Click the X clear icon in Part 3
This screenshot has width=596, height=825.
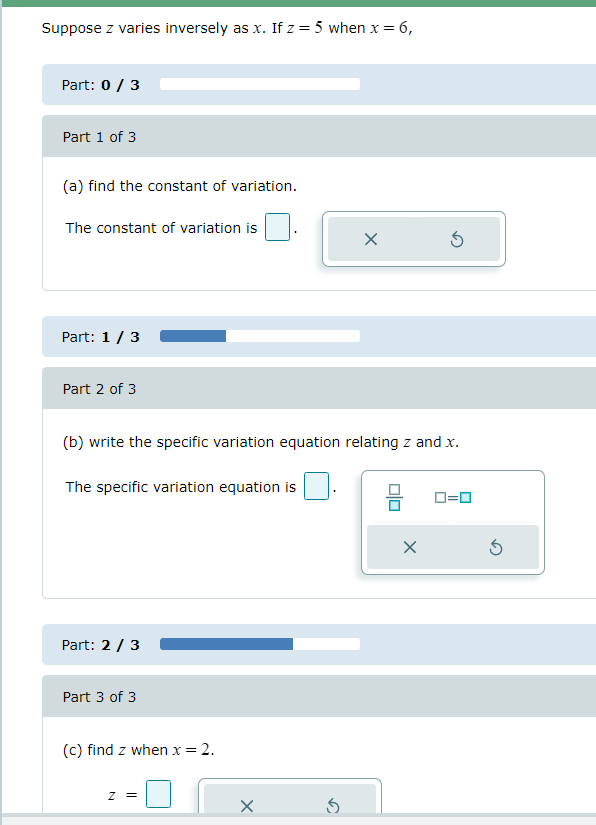pos(247,804)
